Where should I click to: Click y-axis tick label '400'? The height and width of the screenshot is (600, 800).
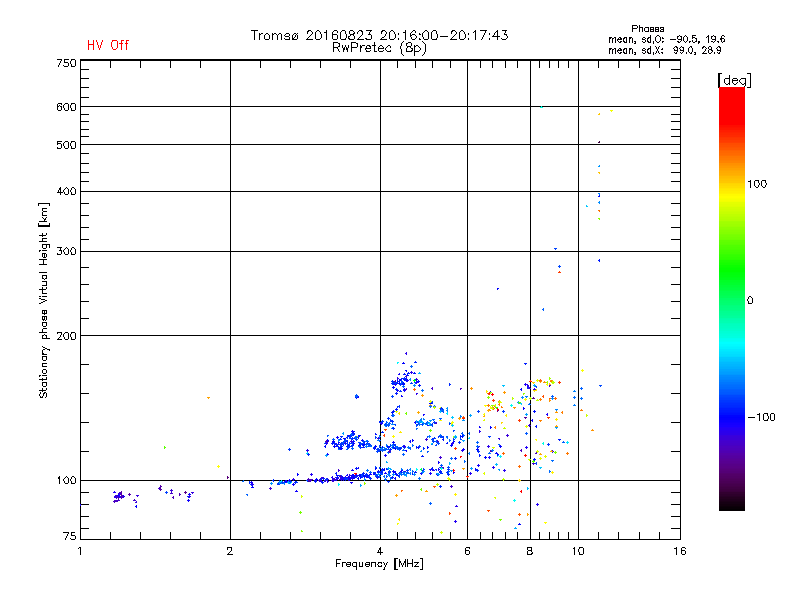click(x=66, y=192)
